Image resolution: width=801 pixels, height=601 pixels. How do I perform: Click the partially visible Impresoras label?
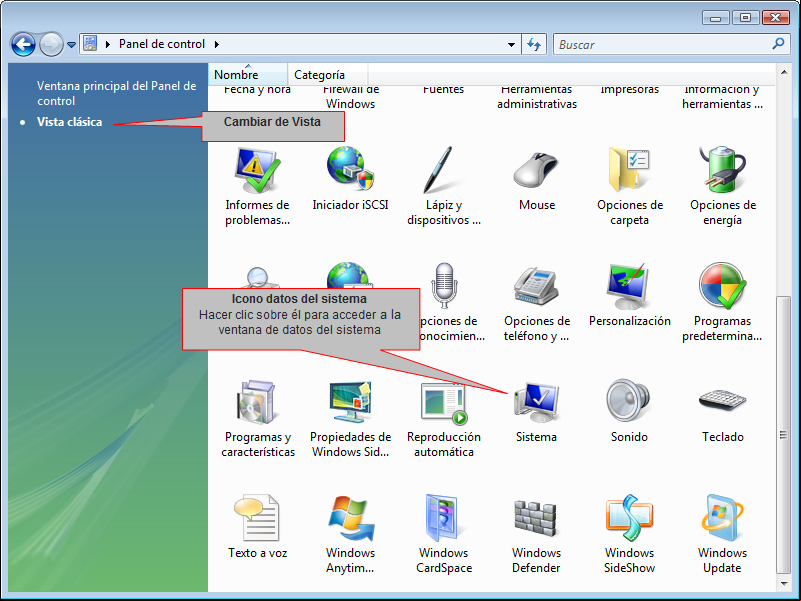(629, 90)
